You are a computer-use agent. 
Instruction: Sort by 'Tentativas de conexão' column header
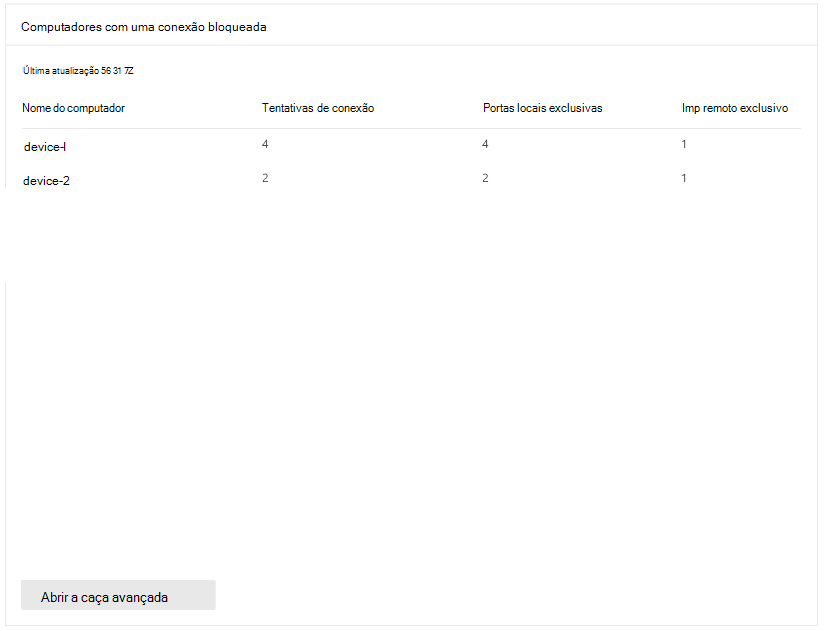click(x=318, y=108)
